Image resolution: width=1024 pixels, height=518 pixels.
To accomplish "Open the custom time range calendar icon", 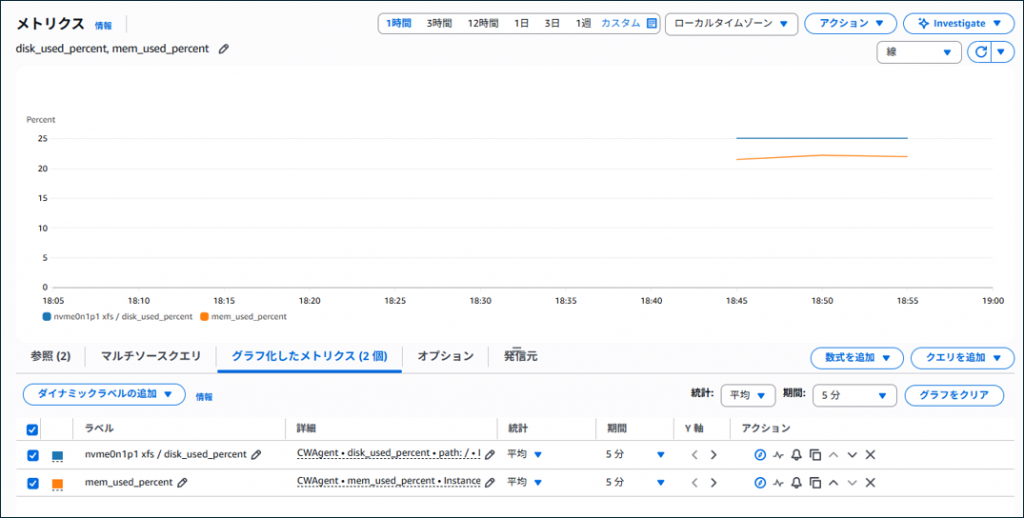I will click(652, 23).
